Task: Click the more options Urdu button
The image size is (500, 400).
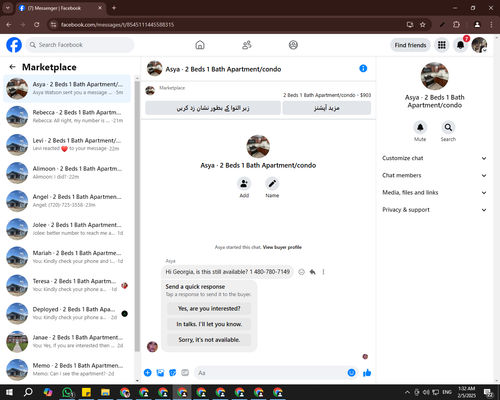Action: click(327, 108)
